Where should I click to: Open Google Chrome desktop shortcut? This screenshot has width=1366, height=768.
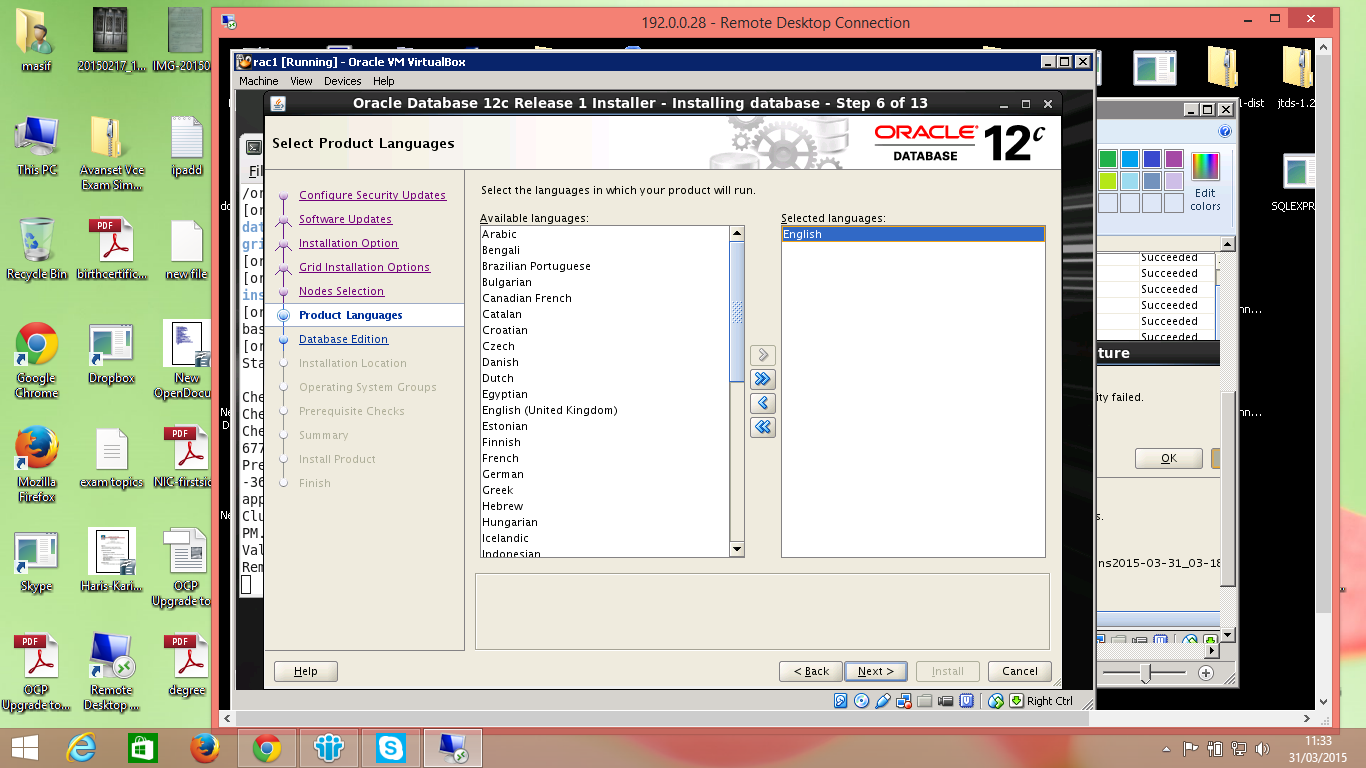[36, 360]
